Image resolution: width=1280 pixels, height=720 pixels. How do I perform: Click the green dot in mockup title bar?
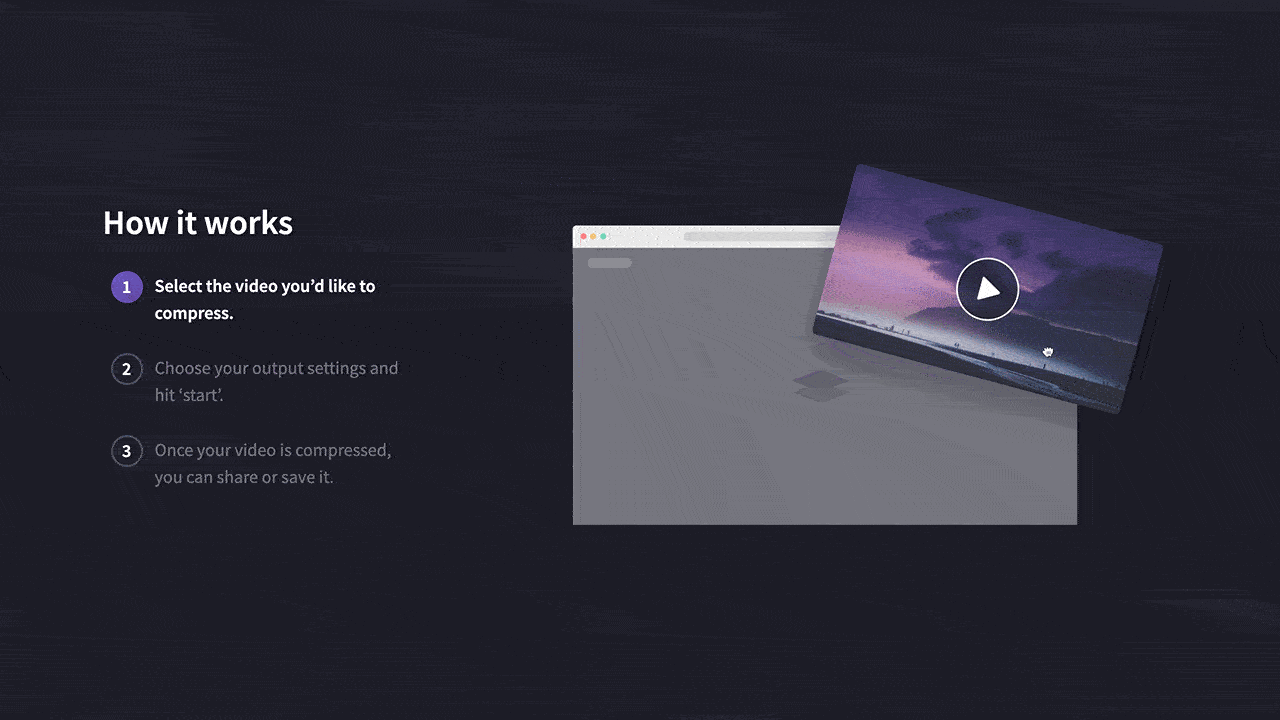pyautogui.click(x=603, y=237)
